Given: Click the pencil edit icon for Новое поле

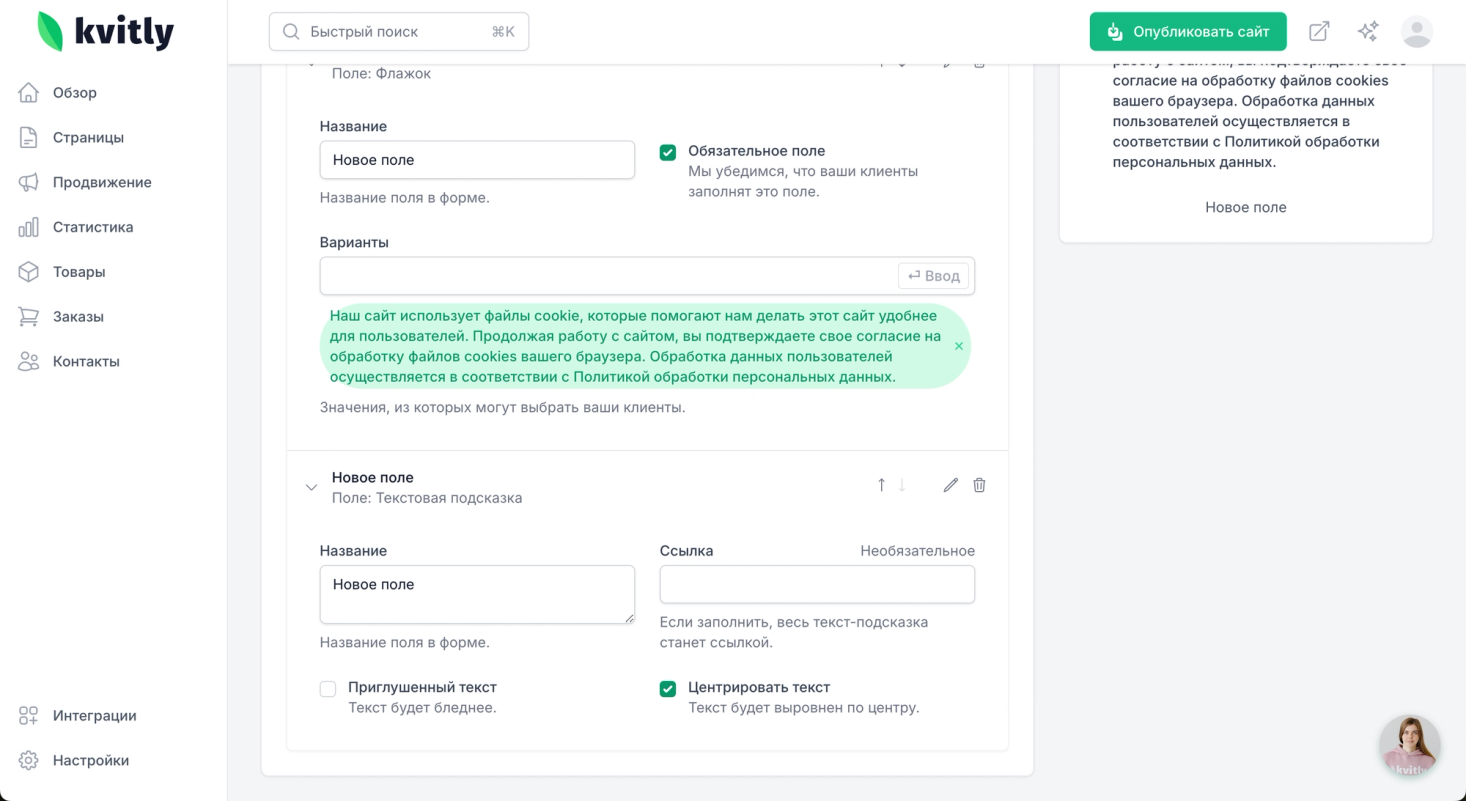Looking at the screenshot, I should [x=950, y=485].
